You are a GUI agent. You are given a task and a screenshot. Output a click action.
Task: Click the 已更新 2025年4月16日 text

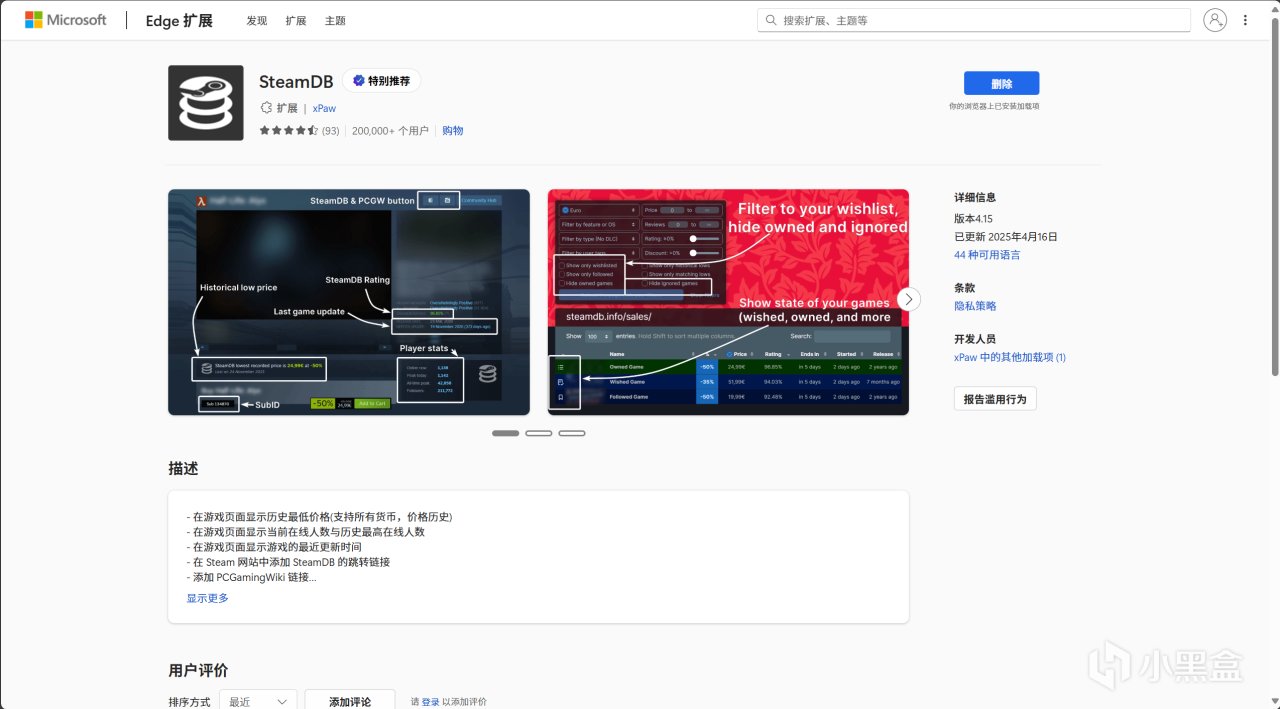[1006, 237]
